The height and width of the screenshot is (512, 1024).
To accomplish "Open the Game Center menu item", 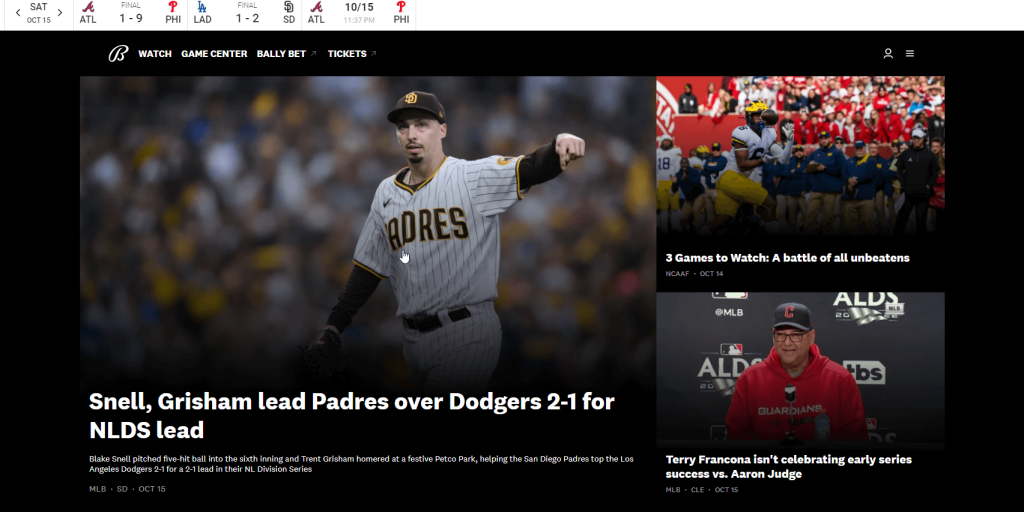I will 214,54.
